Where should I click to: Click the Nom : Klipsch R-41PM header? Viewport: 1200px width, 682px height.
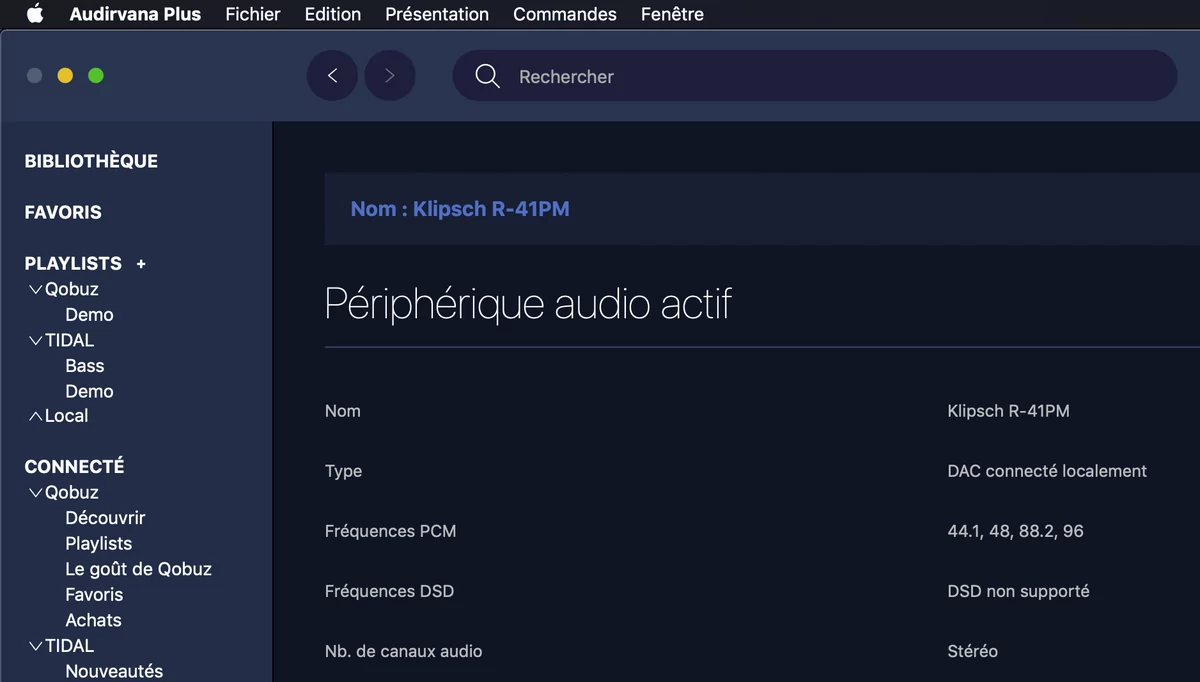[460, 209]
